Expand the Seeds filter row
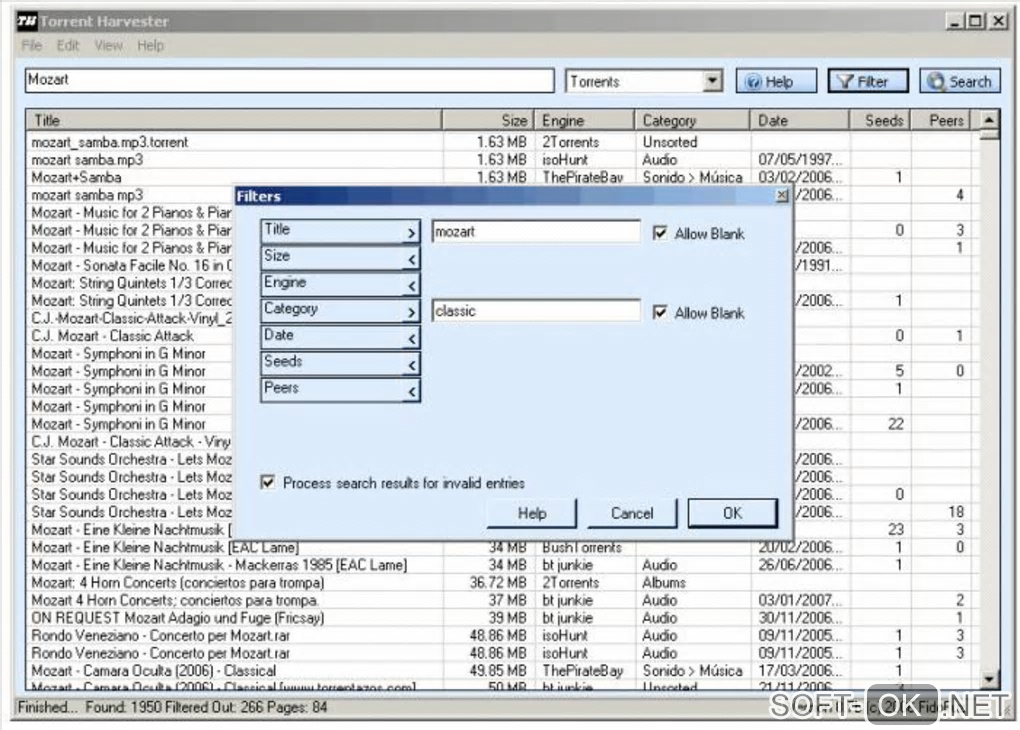This screenshot has height=730, width=1020. point(411,365)
